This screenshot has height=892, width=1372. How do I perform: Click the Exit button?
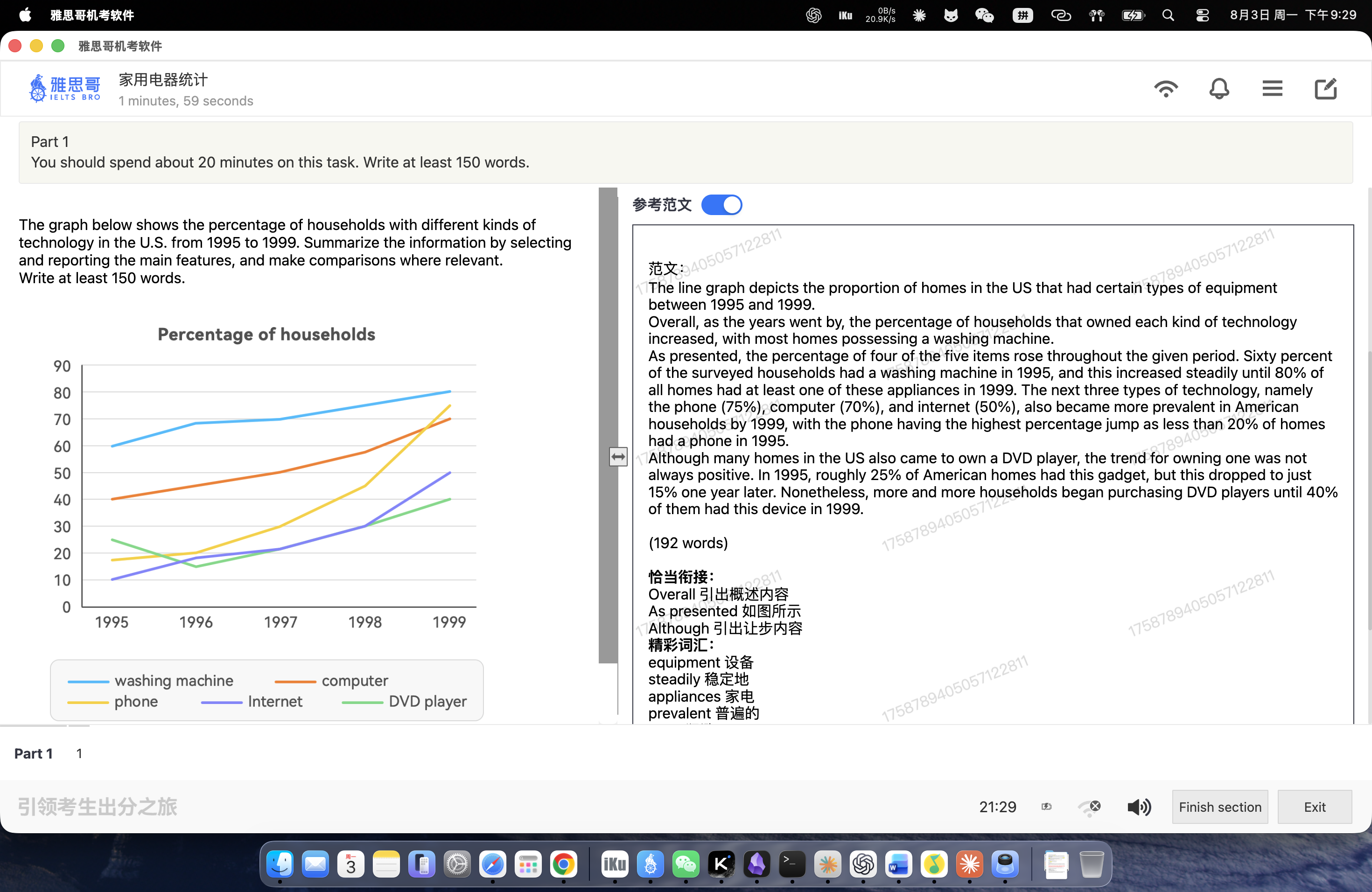coord(1314,807)
